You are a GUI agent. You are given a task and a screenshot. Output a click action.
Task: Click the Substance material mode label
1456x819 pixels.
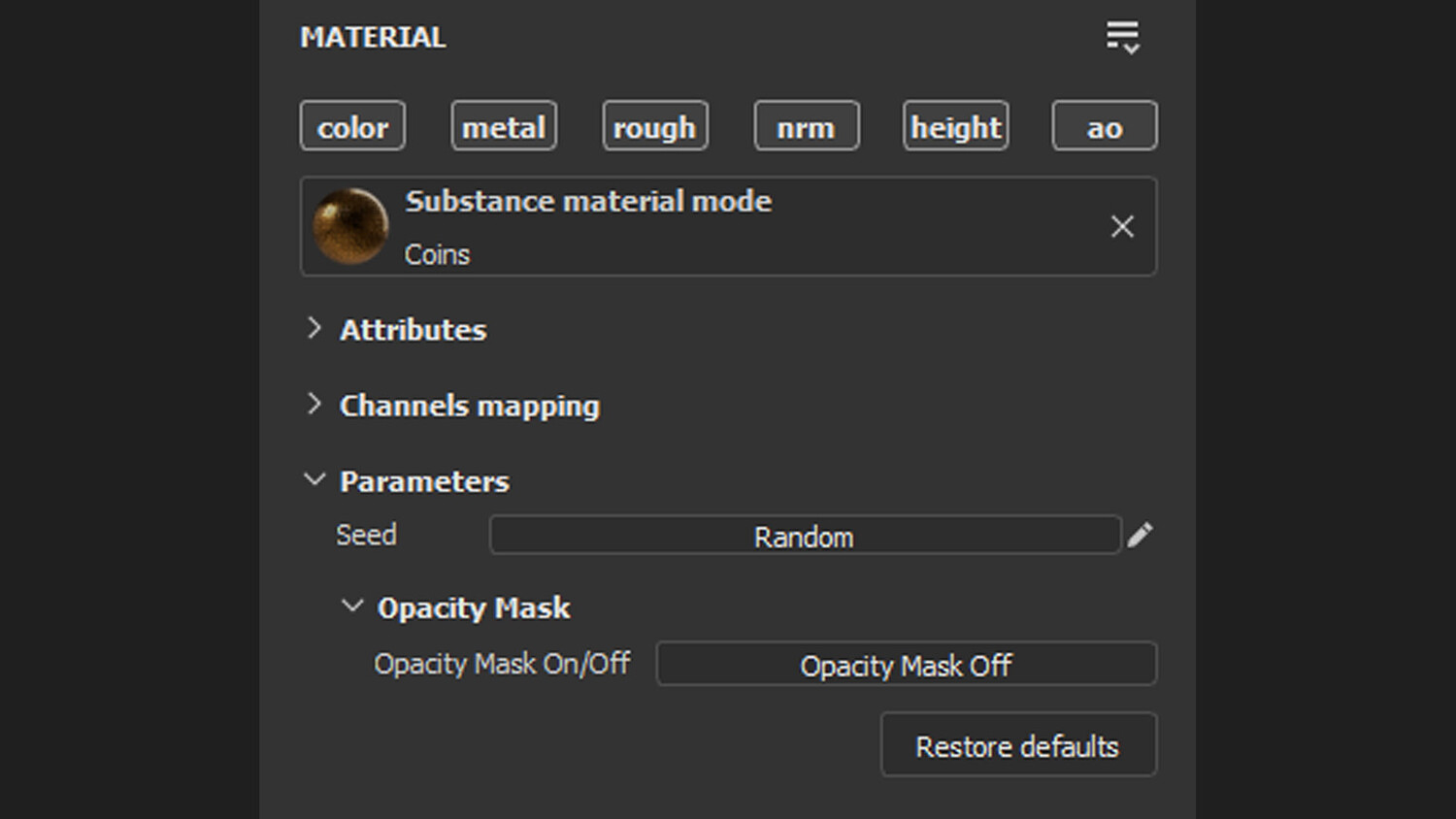tap(588, 201)
